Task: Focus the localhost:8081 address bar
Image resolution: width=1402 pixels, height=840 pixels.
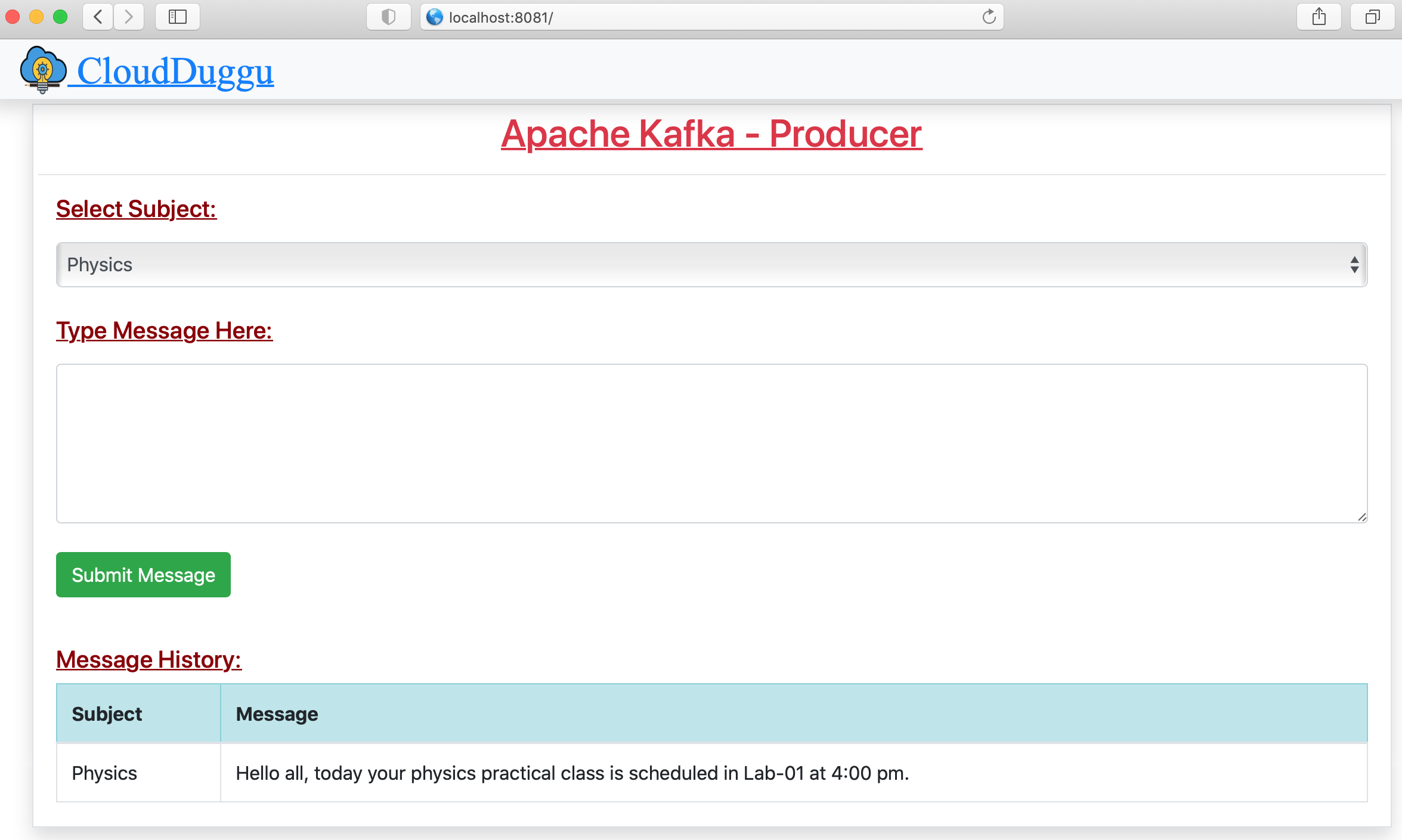Action: (711, 17)
